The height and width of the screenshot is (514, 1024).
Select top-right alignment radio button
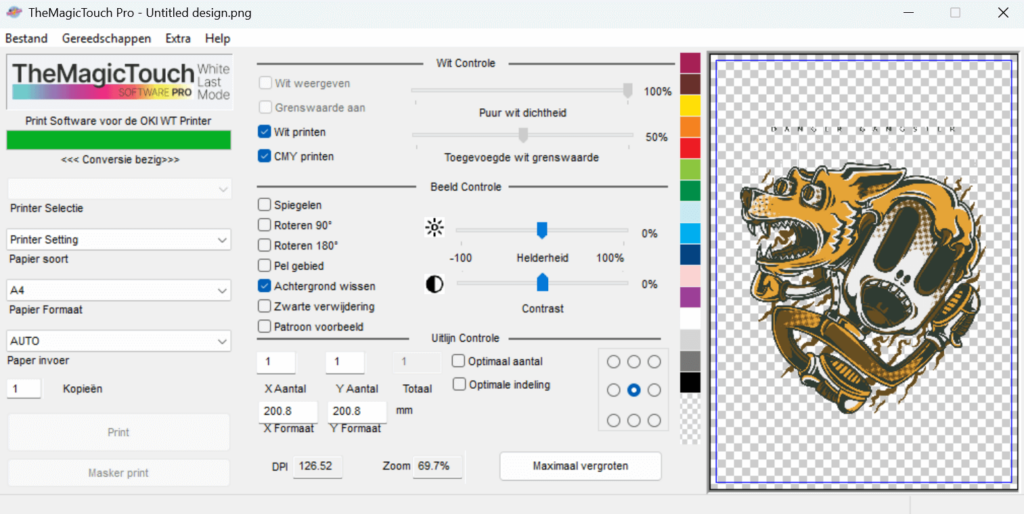[x=654, y=362]
